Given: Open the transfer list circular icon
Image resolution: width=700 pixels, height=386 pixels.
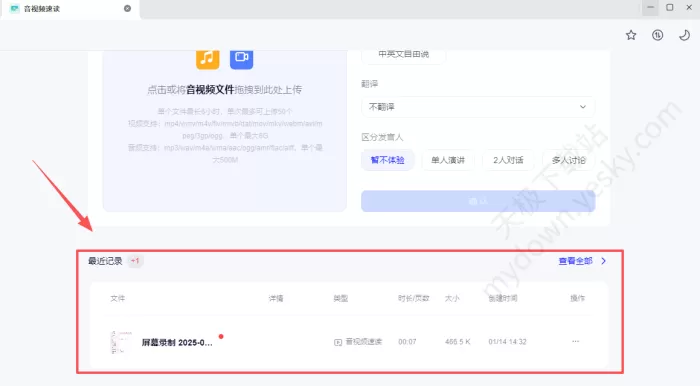Looking at the screenshot, I should point(658,35).
